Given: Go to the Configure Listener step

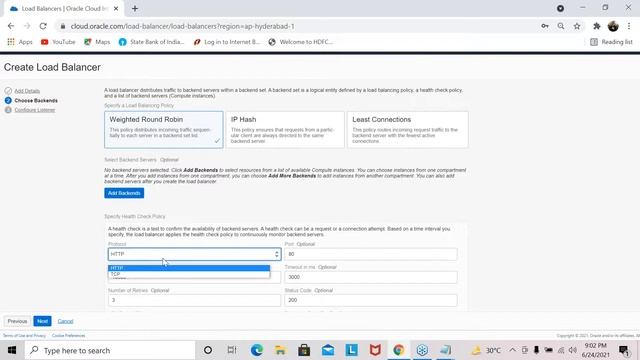Looking at the screenshot, I should (x=35, y=110).
